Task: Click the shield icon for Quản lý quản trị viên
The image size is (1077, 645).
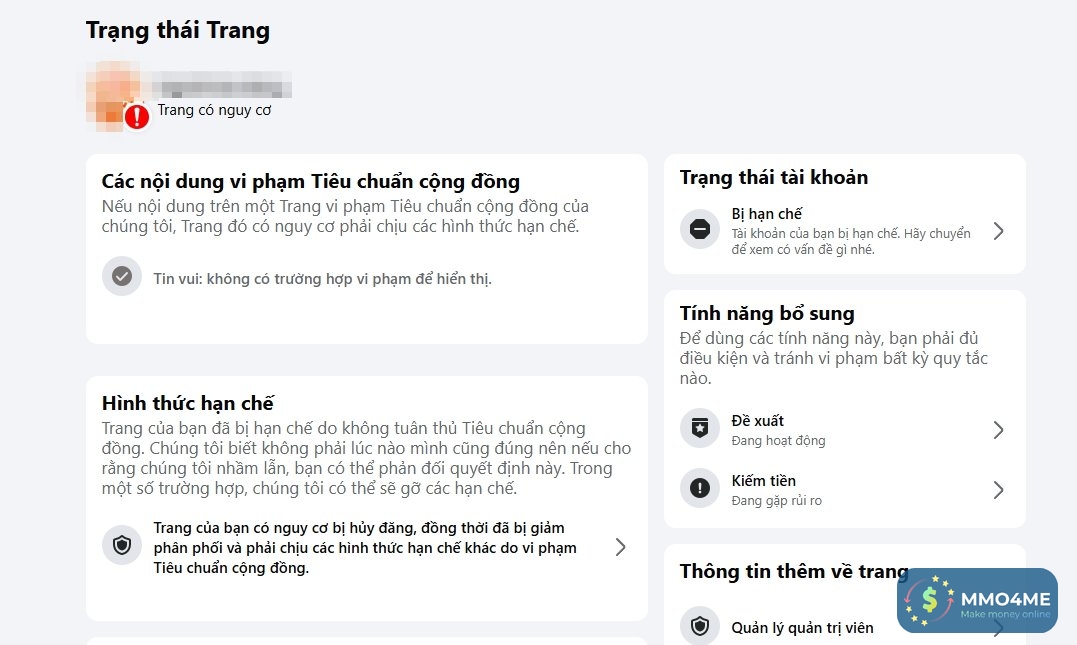Action: pos(700,627)
